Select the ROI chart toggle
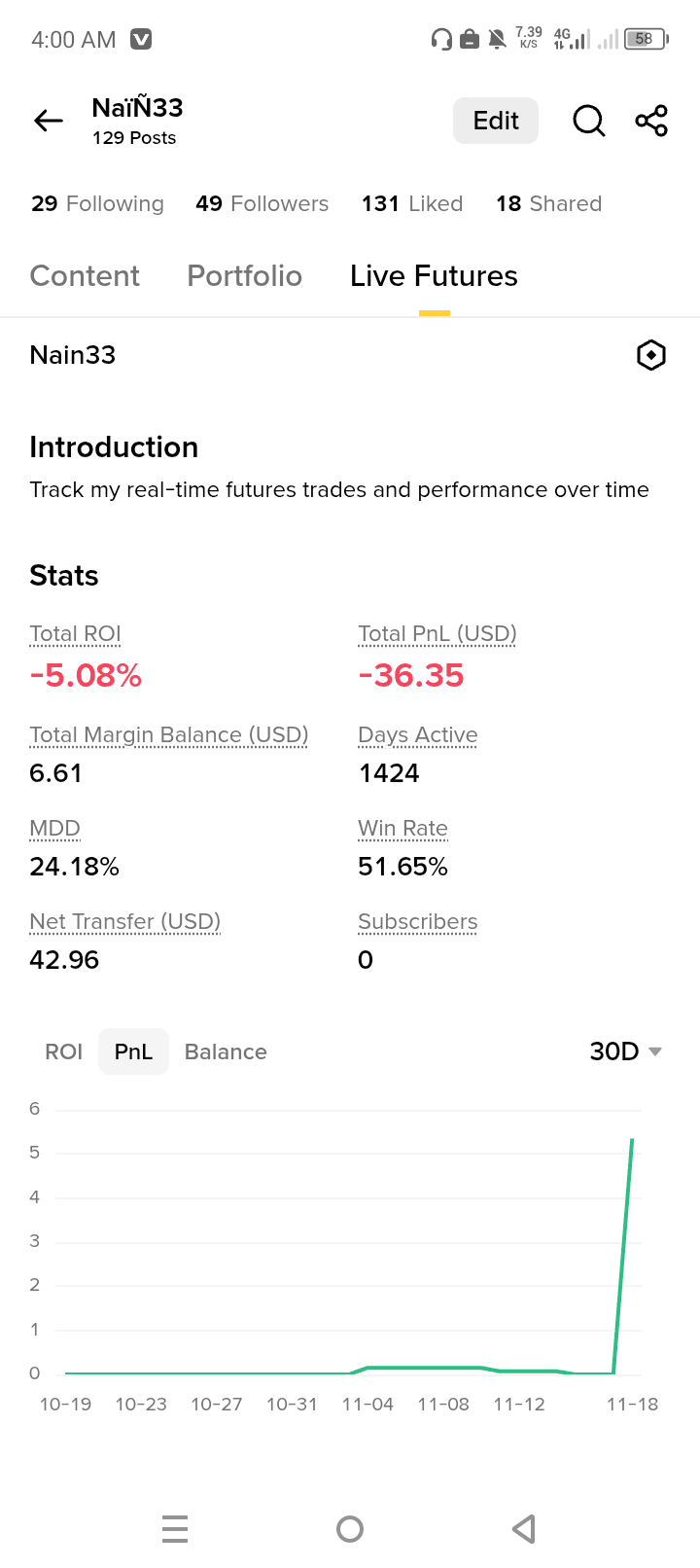The width and height of the screenshot is (700, 1568). pyautogui.click(x=64, y=1051)
